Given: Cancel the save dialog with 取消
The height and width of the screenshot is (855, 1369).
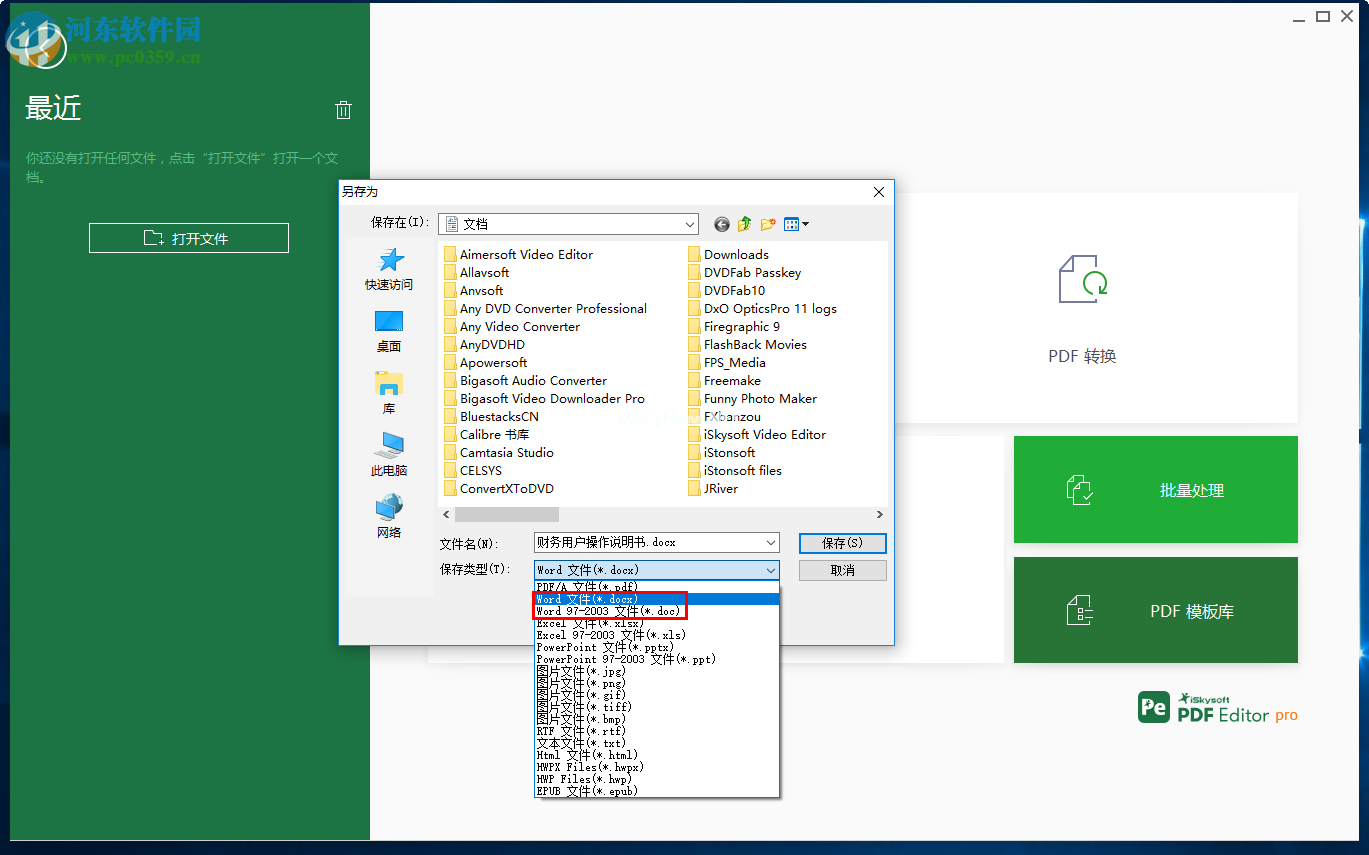Looking at the screenshot, I should tap(841, 569).
